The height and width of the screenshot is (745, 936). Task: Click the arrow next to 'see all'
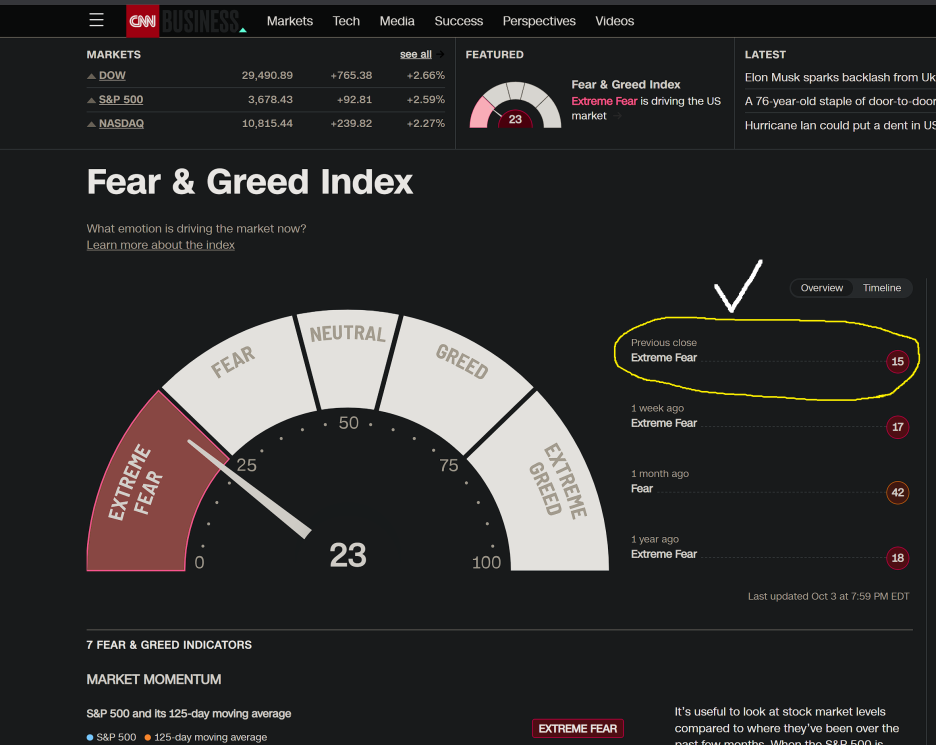click(440, 54)
